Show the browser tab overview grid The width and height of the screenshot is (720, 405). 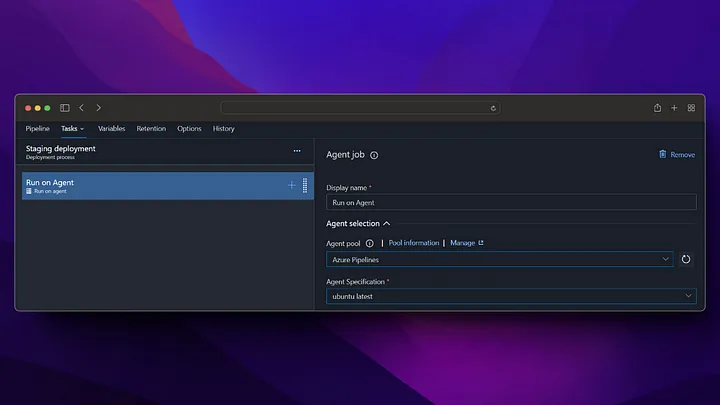point(691,108)
